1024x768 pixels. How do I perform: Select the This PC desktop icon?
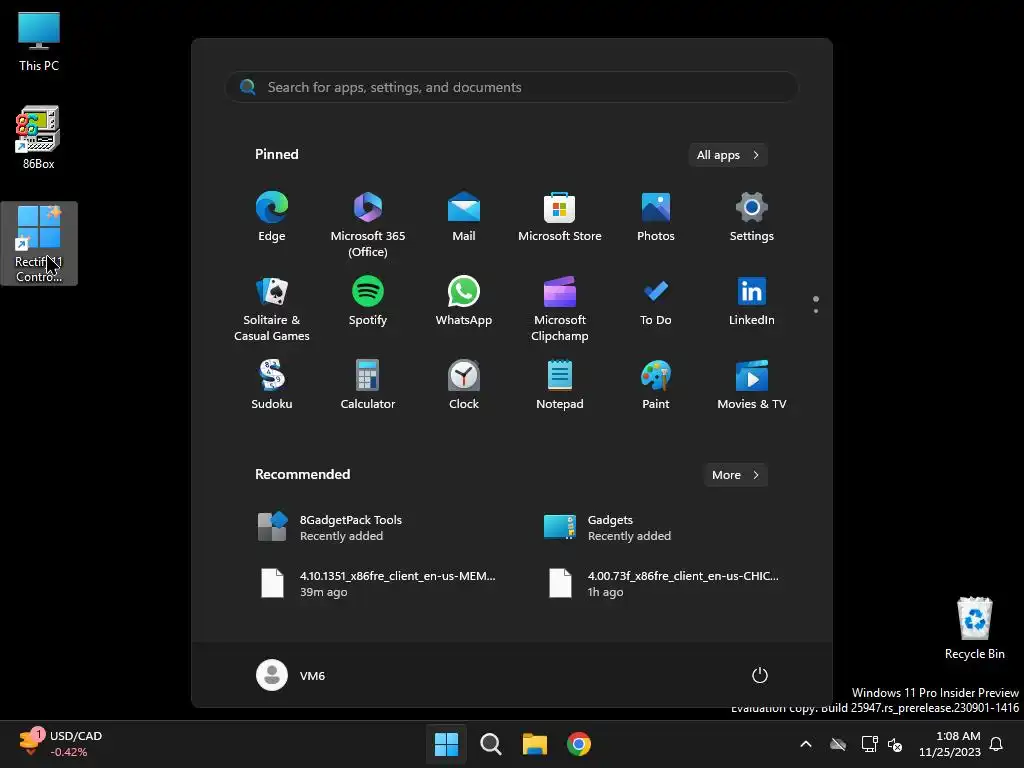39,42
